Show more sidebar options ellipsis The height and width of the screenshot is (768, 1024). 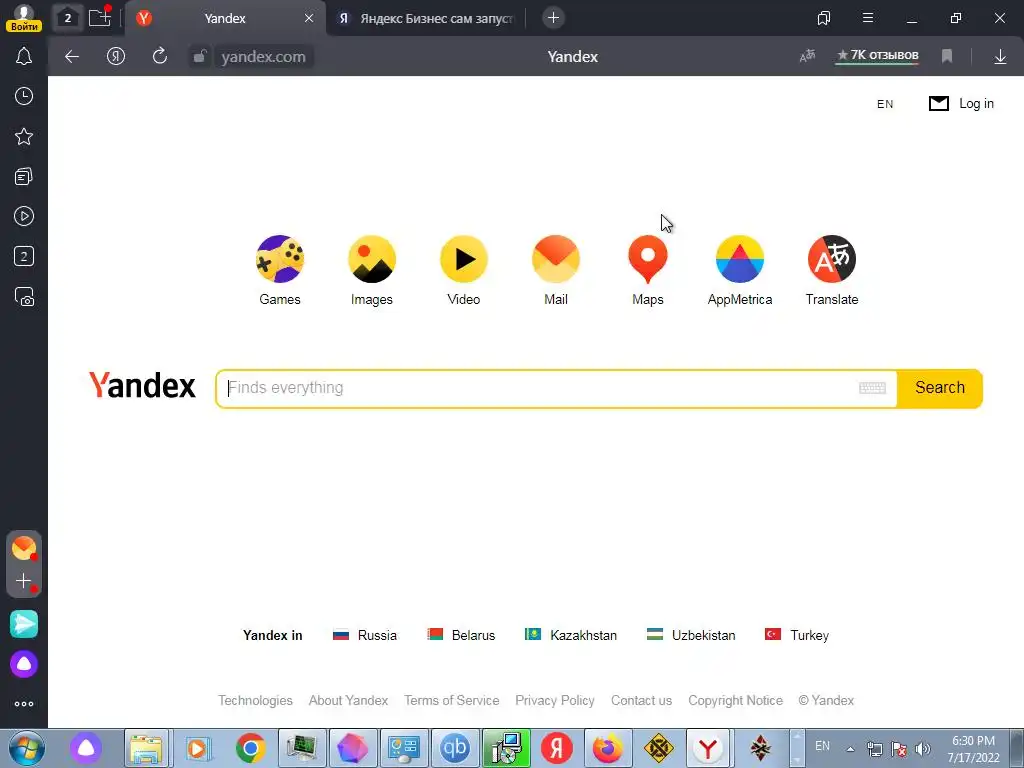(x=24, y=704)
